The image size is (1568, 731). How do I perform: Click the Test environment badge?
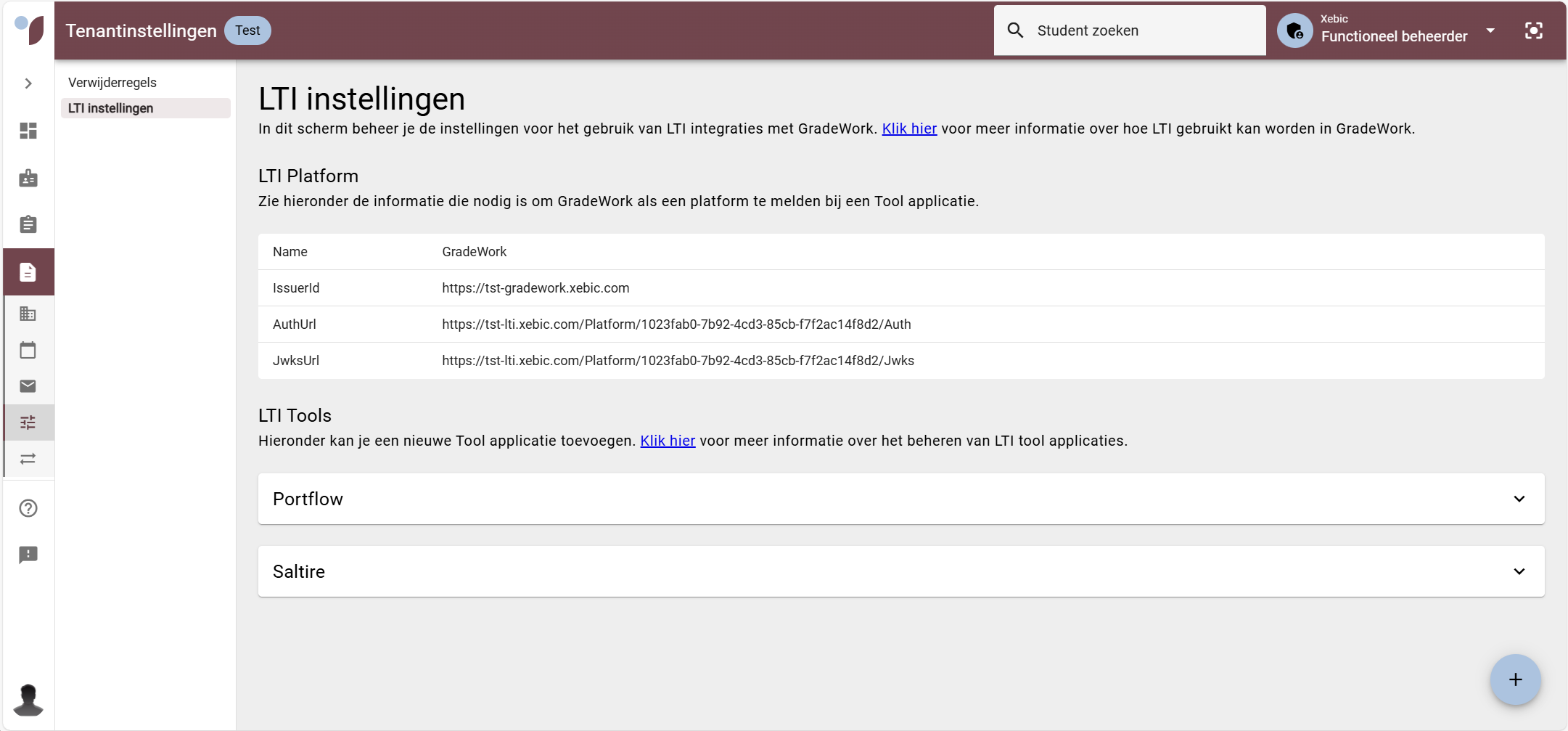tap(247, 30)
